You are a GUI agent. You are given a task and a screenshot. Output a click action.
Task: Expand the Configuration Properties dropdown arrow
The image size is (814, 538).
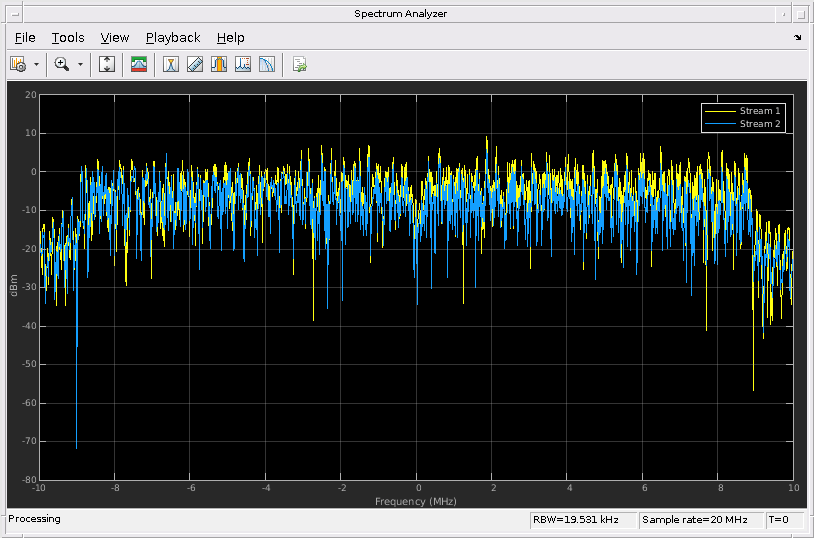(x=37, y=64)
